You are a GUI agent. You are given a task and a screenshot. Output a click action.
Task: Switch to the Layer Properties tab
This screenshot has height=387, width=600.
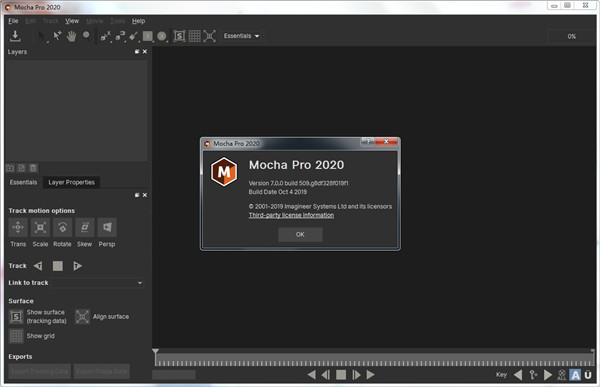pyautogui.click(x=72, y=182)
